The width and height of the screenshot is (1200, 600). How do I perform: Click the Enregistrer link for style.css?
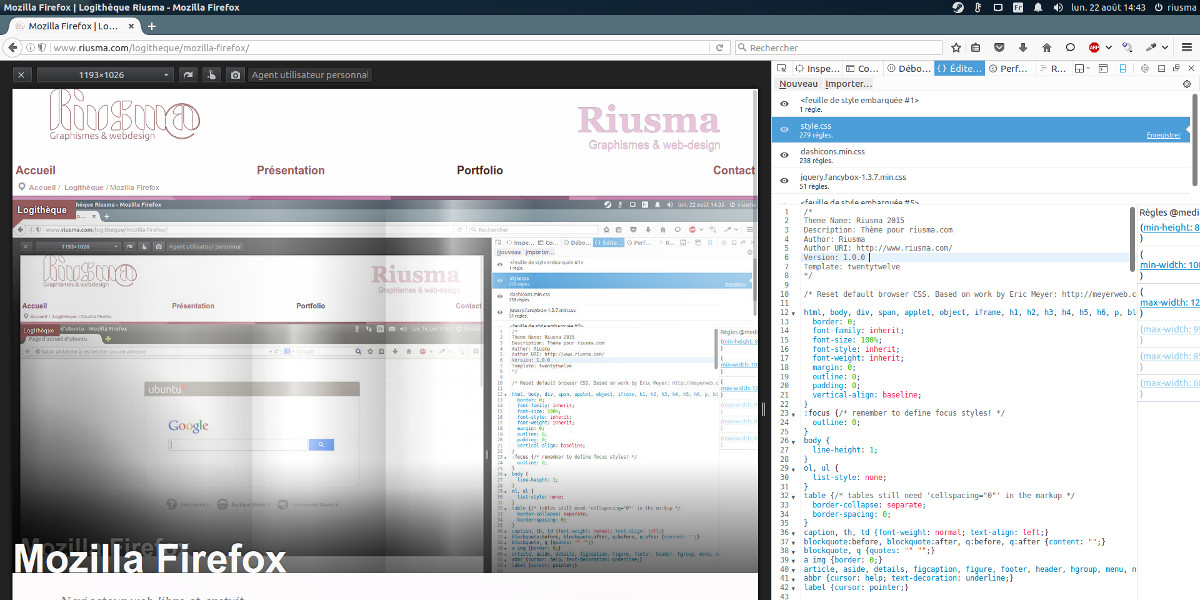click(1163, 134)
